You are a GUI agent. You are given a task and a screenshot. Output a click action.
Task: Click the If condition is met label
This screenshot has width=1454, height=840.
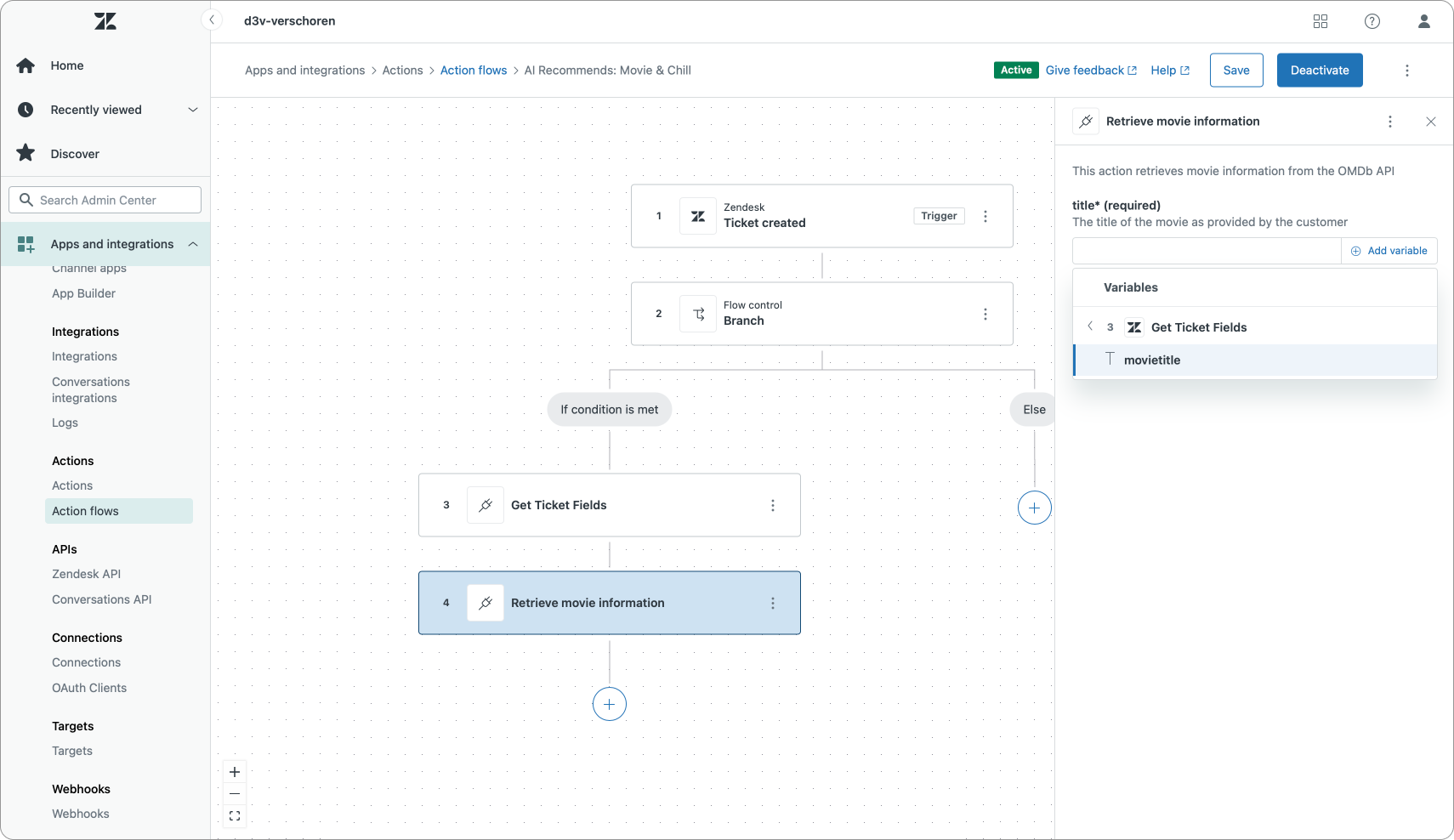tap(610, 410)
